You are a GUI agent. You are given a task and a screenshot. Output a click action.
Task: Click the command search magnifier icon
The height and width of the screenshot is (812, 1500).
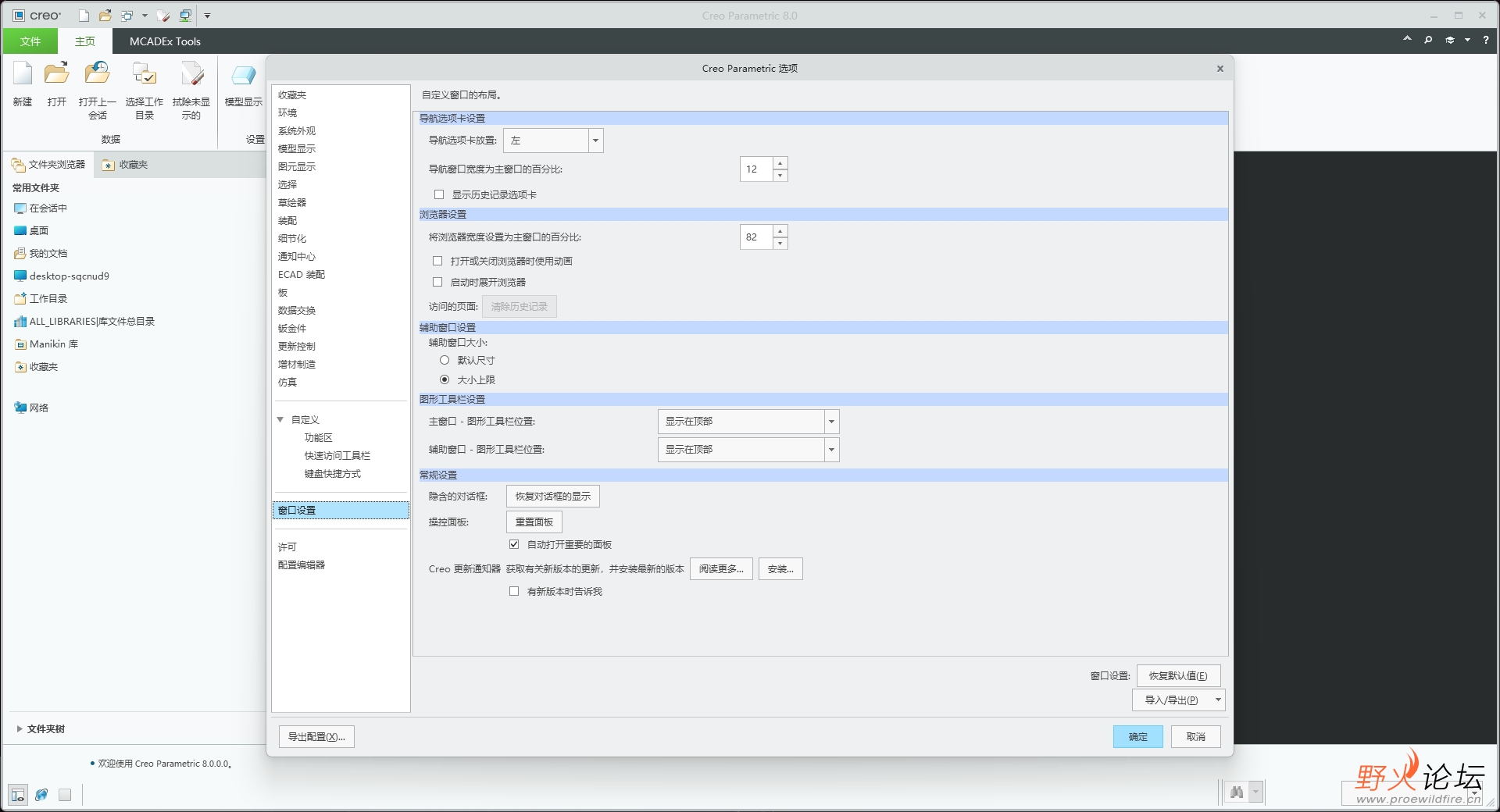coord(1428,40)
